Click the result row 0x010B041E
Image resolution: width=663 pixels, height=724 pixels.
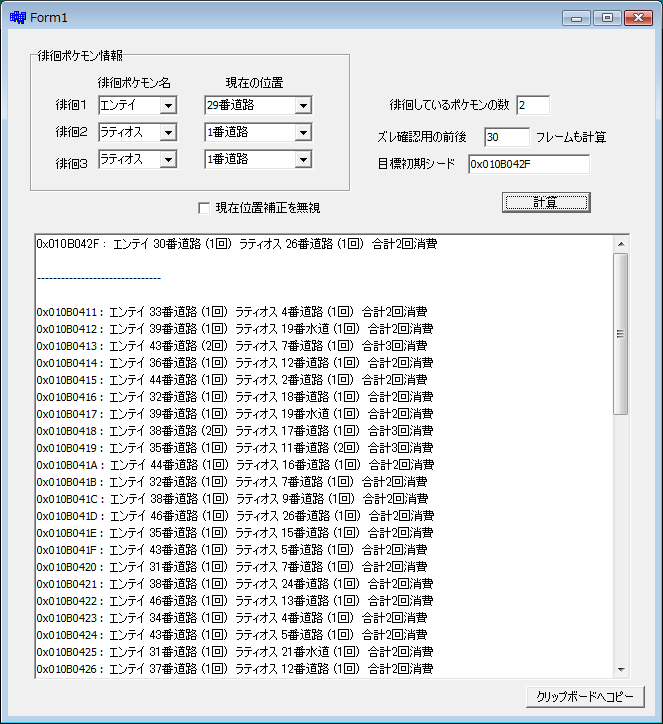(235, 533)
